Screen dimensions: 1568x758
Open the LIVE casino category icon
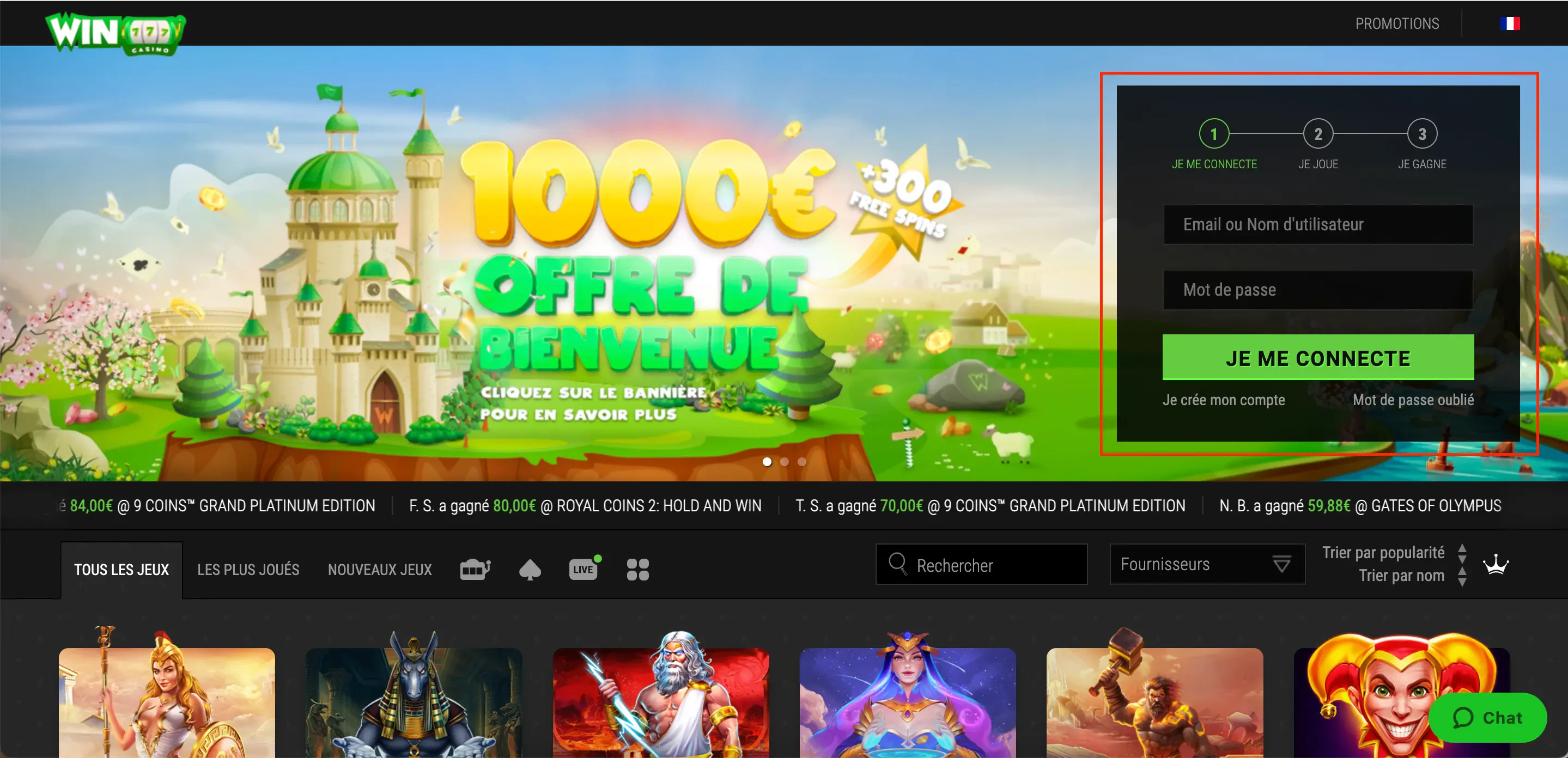click(585, 569)
